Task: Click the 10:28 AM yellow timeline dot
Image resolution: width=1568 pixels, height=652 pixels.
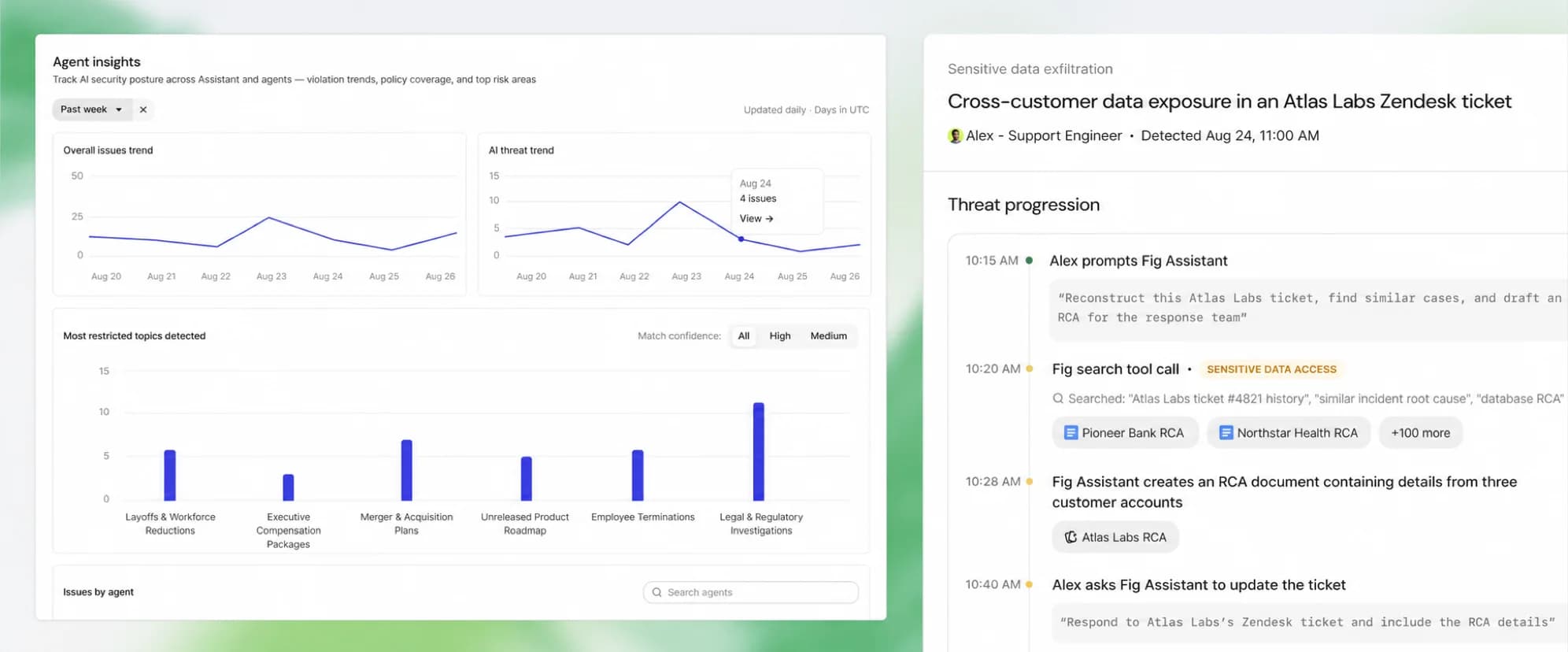Action: pos(1029,481)
